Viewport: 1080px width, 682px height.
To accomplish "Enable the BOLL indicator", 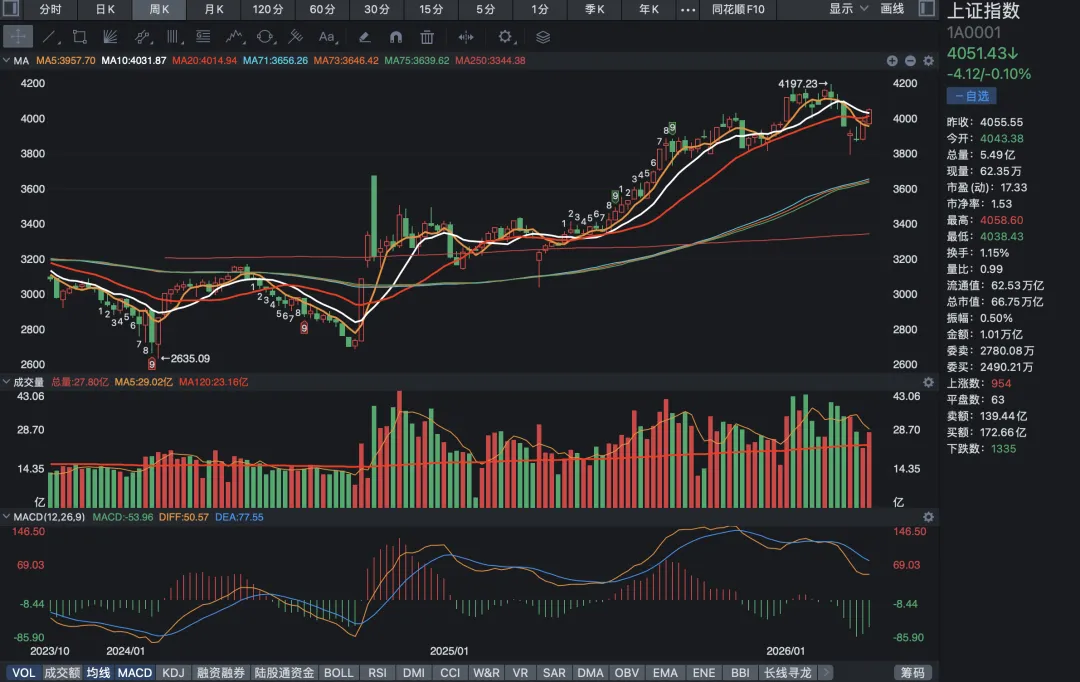I will coord(339,672).
